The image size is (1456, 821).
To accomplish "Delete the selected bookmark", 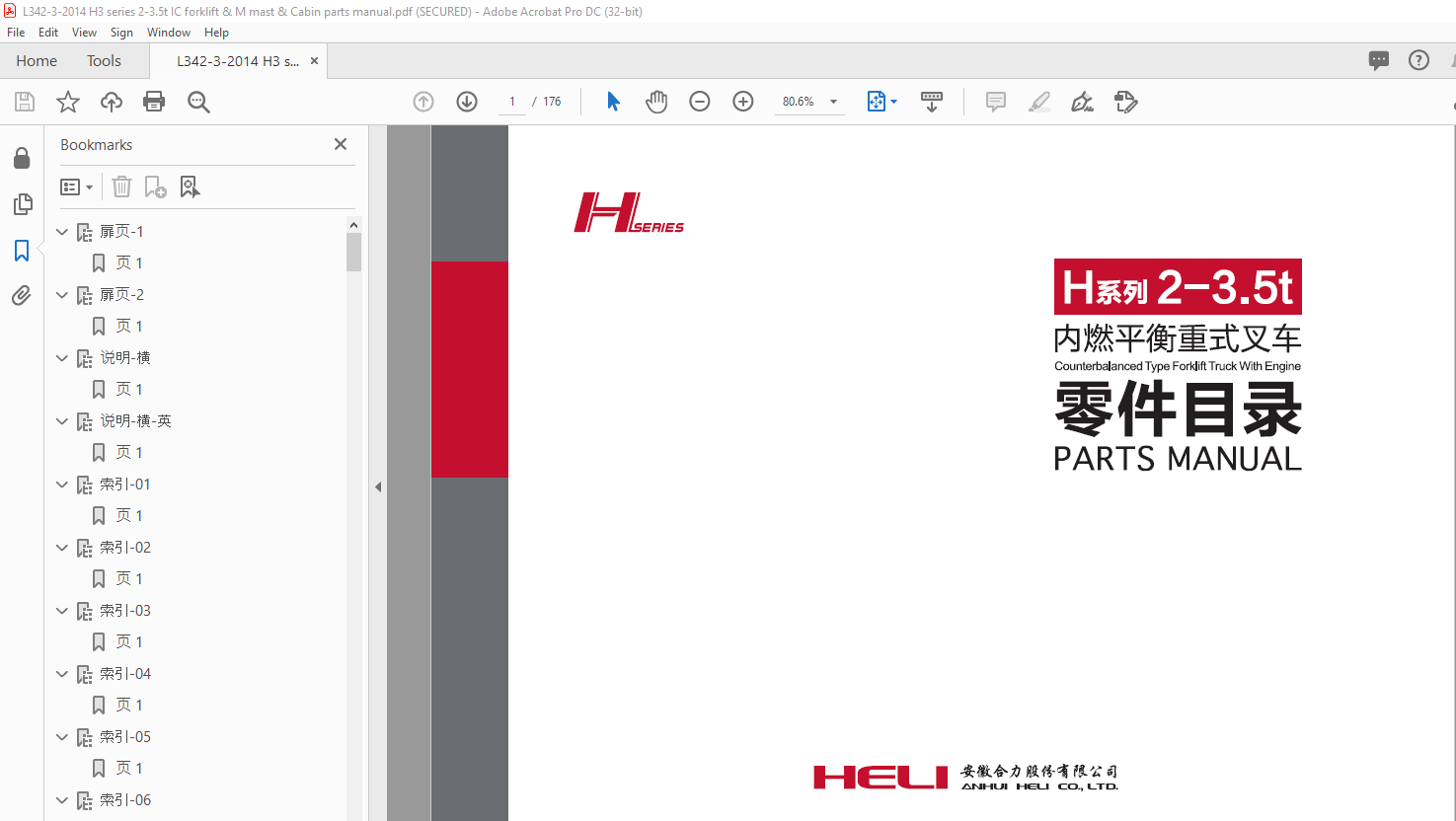I will click(x=121, y=187).
